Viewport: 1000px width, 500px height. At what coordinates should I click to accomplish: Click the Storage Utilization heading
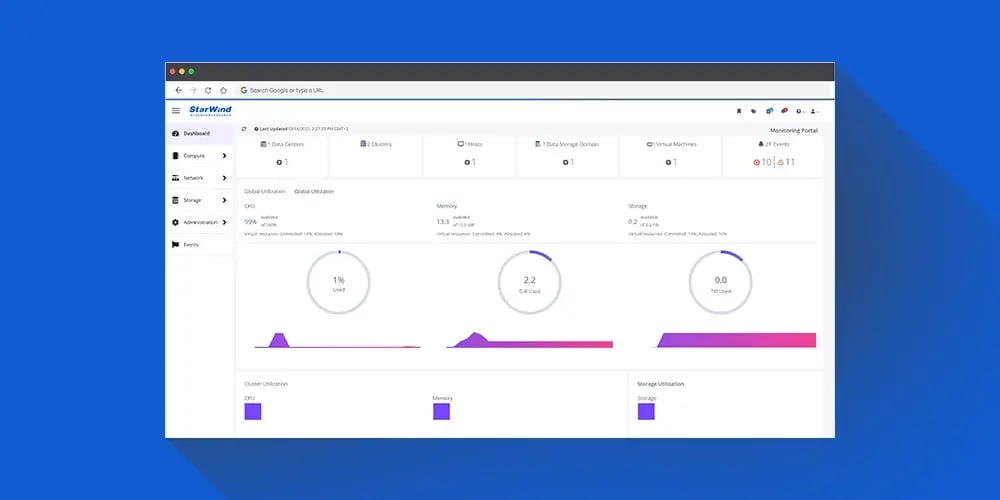coord(661,384)
